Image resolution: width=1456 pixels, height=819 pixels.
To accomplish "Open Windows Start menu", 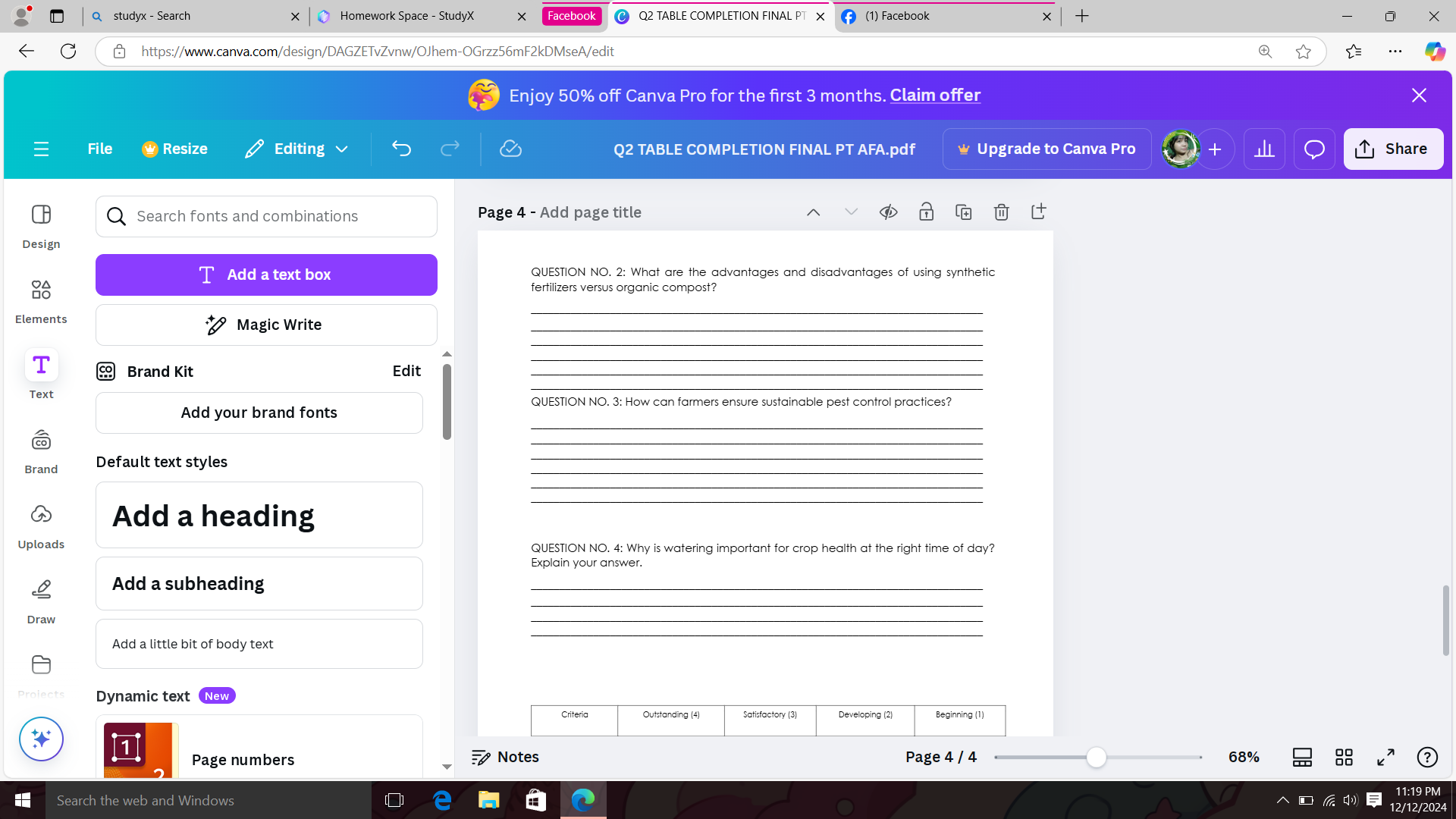I will (x=23, y=800).
